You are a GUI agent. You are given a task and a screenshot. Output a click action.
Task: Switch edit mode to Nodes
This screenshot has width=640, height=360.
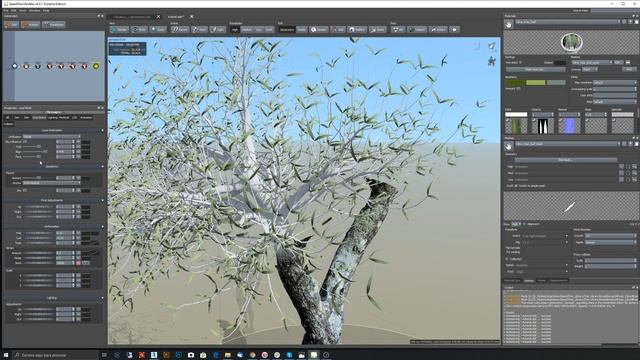(301, 29)
